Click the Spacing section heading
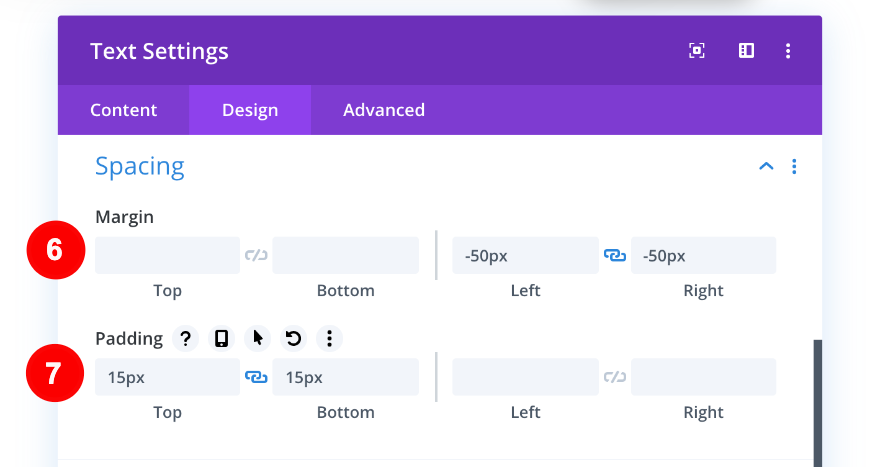This screenshot has height=467, width=880. pos(140,166)
